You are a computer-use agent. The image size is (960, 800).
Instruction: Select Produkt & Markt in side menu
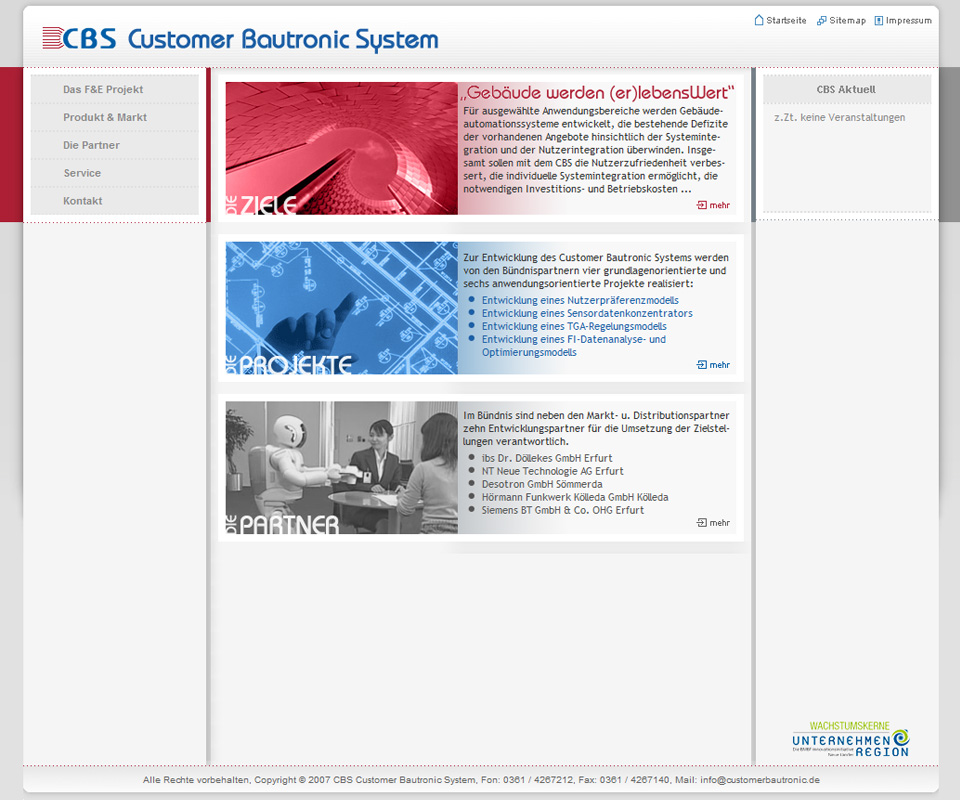[114, 118]
